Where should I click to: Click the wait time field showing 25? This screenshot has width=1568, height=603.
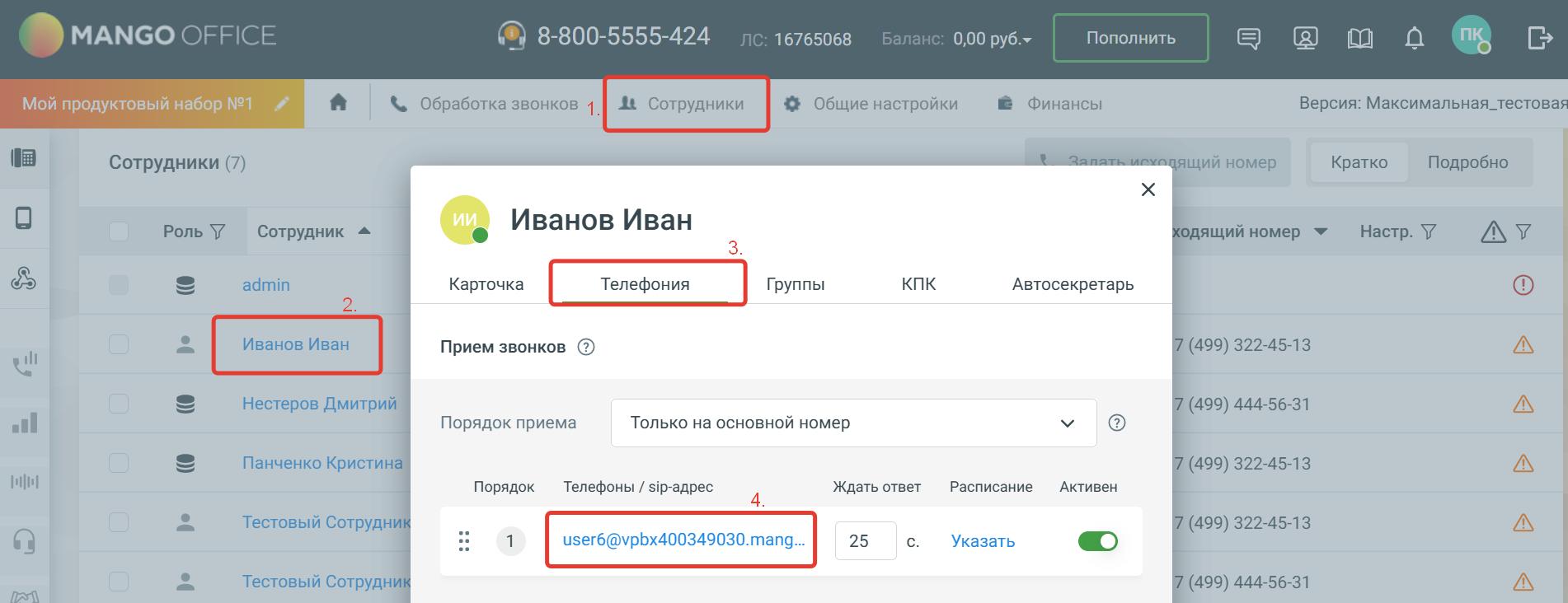point(865,541)
